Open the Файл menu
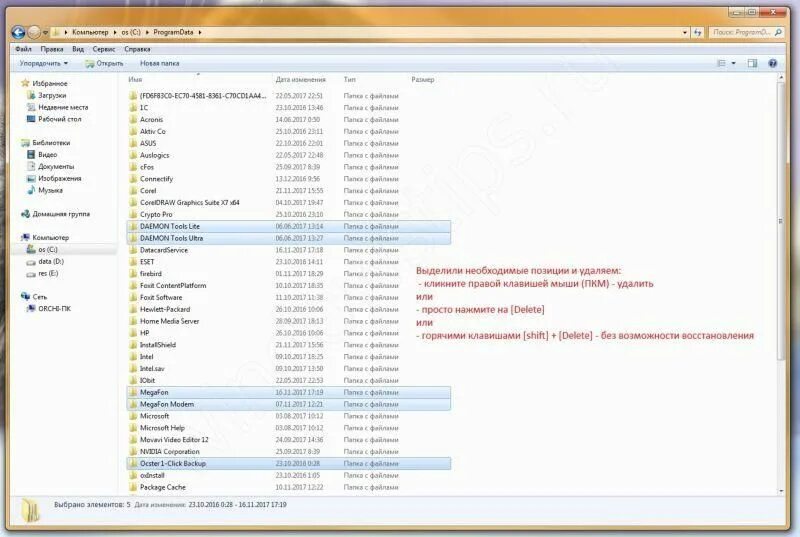The image size is (800, 537). click(x=23, y=49)
